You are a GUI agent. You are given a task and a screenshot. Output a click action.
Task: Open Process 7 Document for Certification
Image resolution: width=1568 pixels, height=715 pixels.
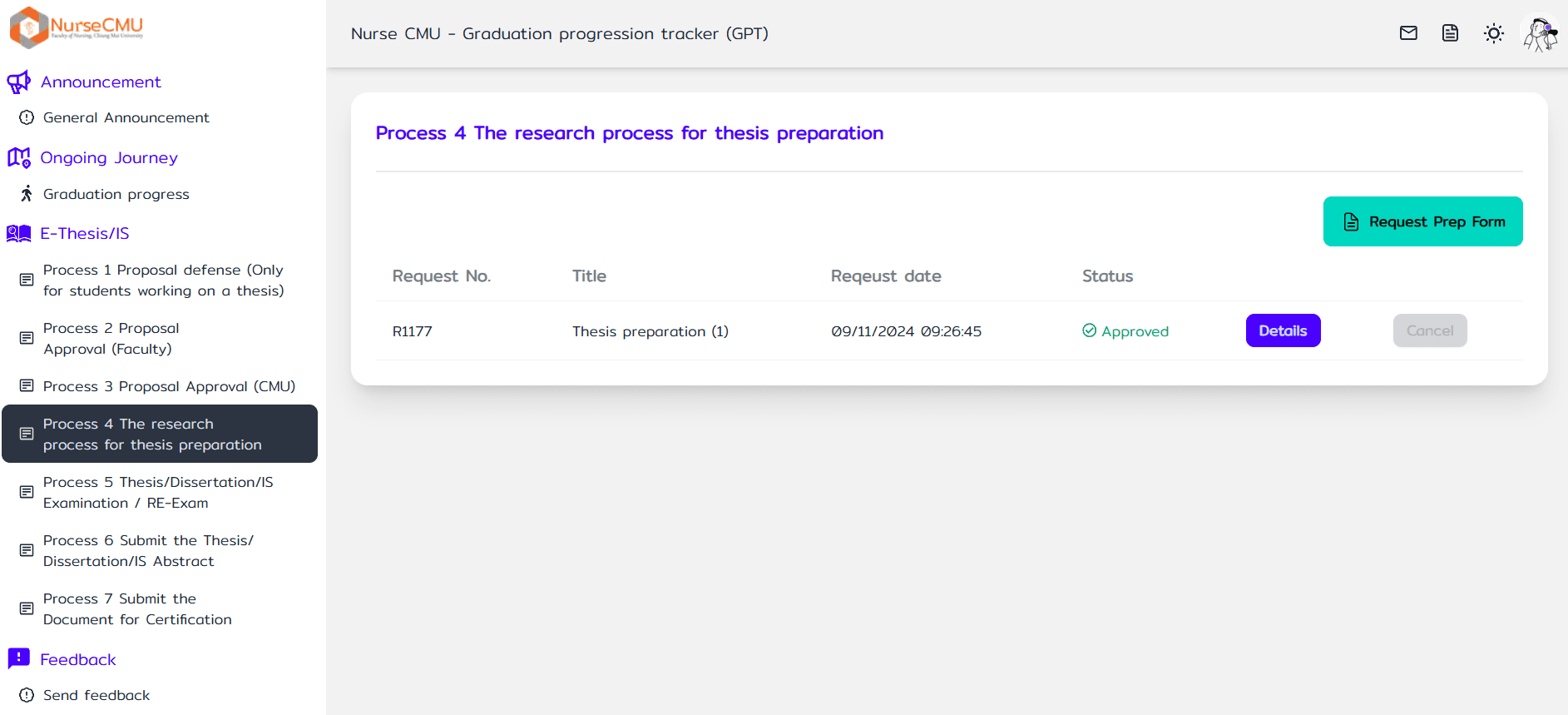(x=137, y=609)
